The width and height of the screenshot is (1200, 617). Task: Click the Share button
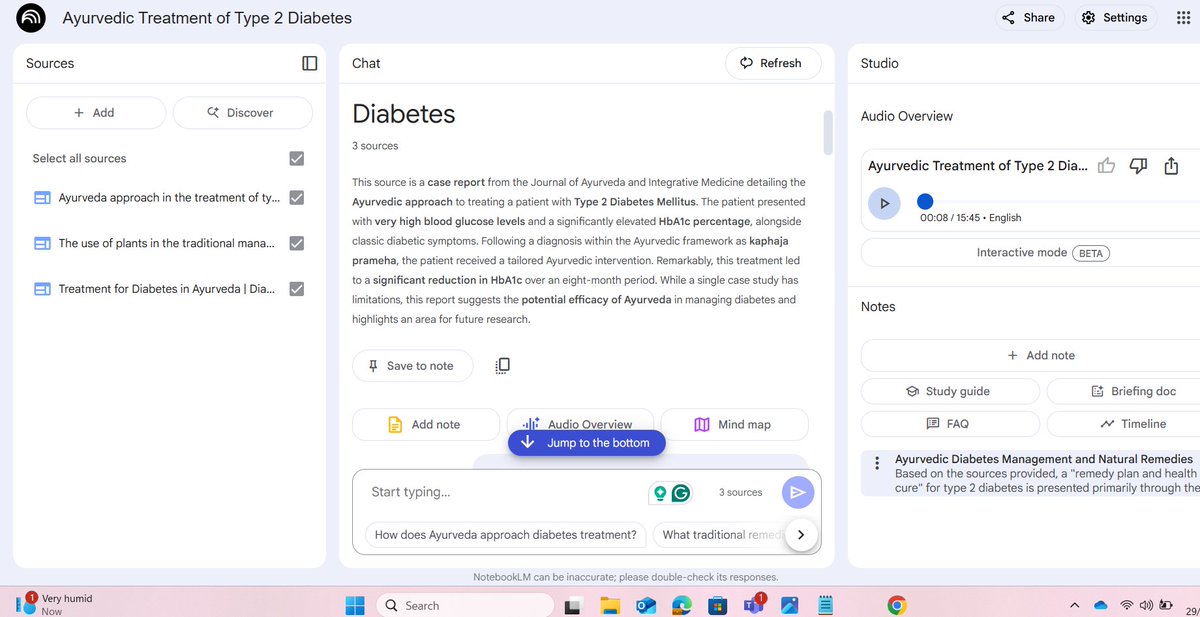[x=1028, y=18]
